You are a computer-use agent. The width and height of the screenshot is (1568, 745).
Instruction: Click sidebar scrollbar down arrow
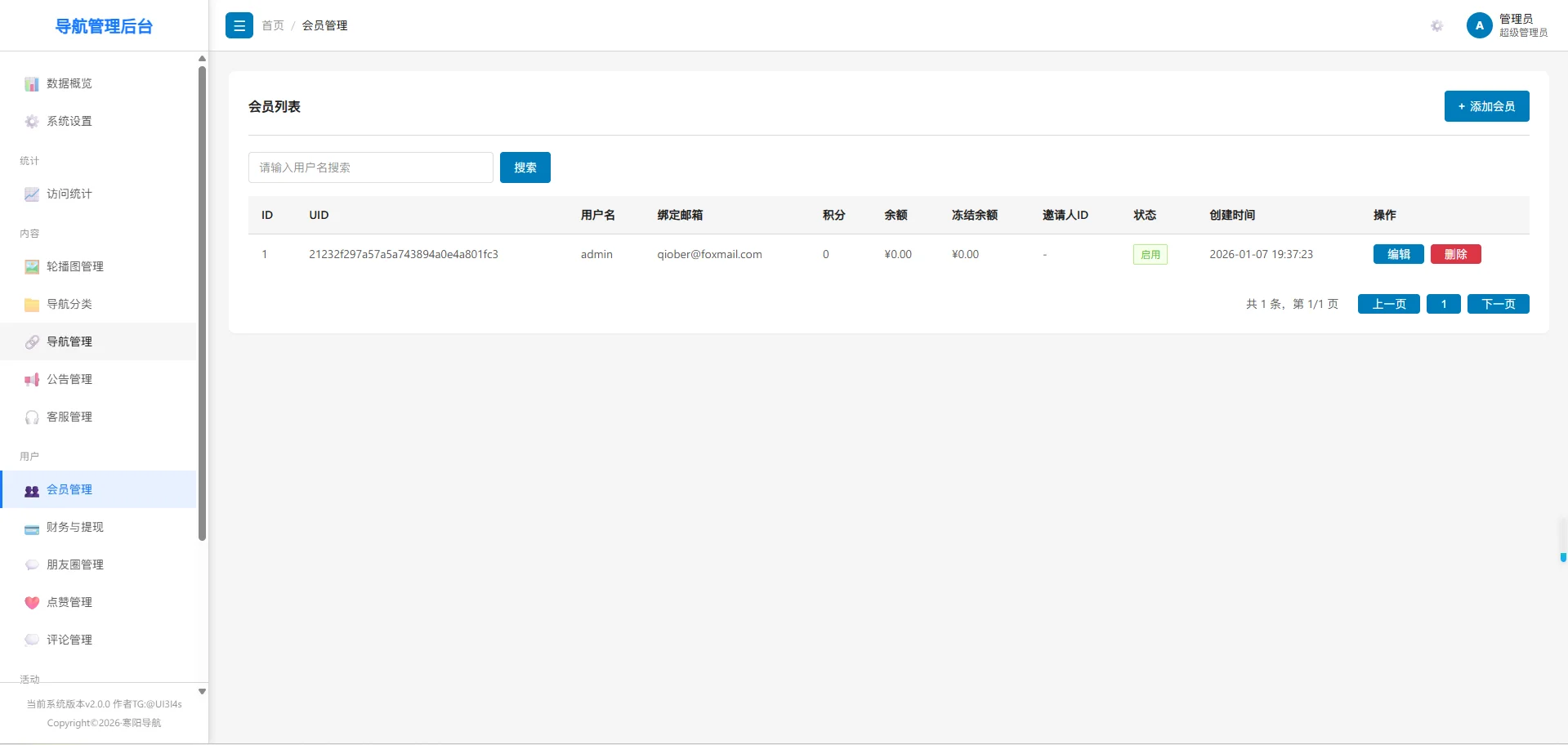pos(202,691)
